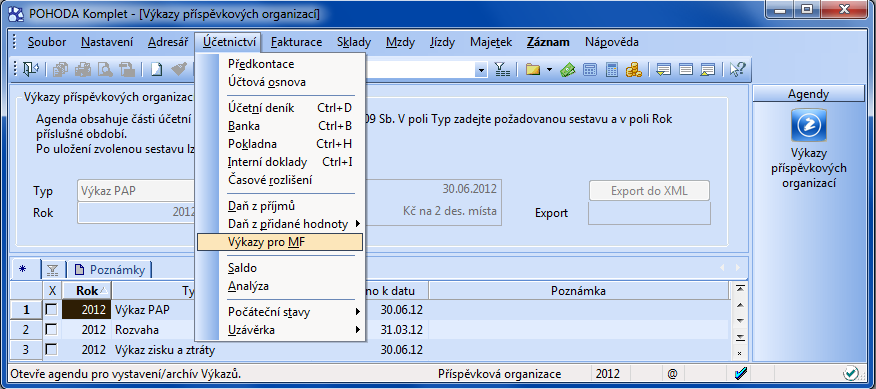Click the filter icon tab beside the asterisk tab

point(53,270)
